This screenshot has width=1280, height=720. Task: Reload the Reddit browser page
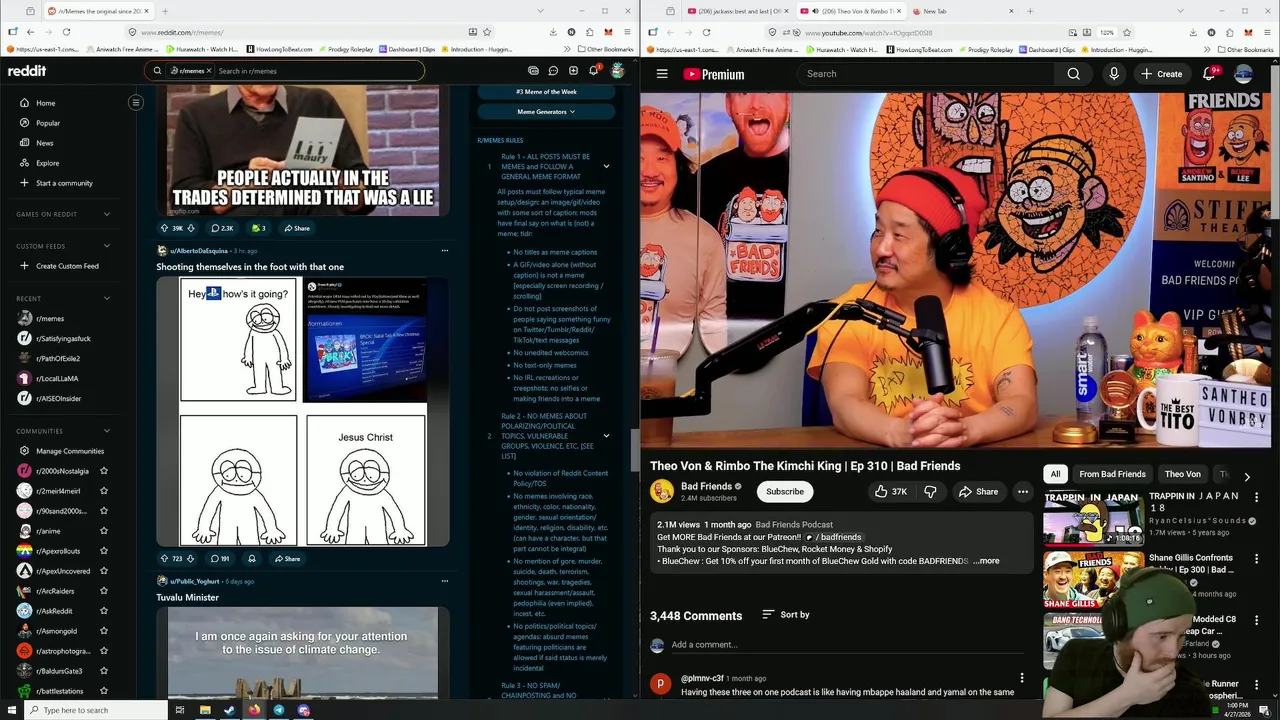tap(66, 31)
